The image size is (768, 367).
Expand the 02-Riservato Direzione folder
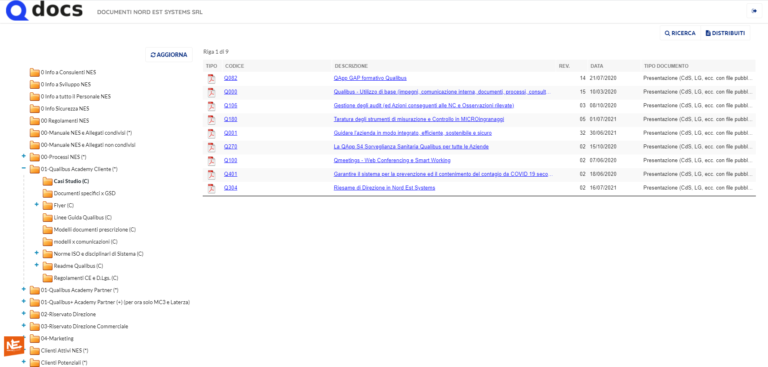[24, 313]
